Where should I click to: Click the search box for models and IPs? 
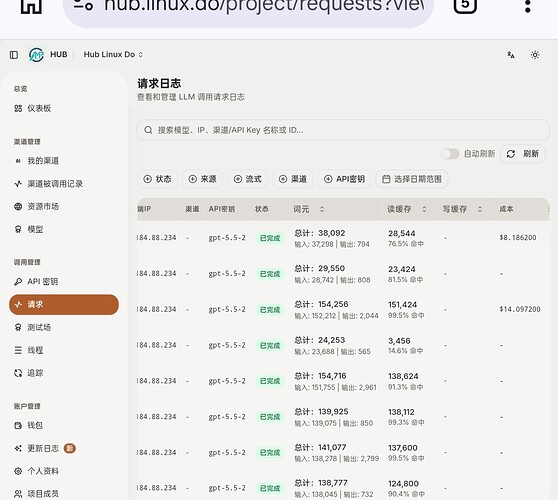[x=343, y=130]
